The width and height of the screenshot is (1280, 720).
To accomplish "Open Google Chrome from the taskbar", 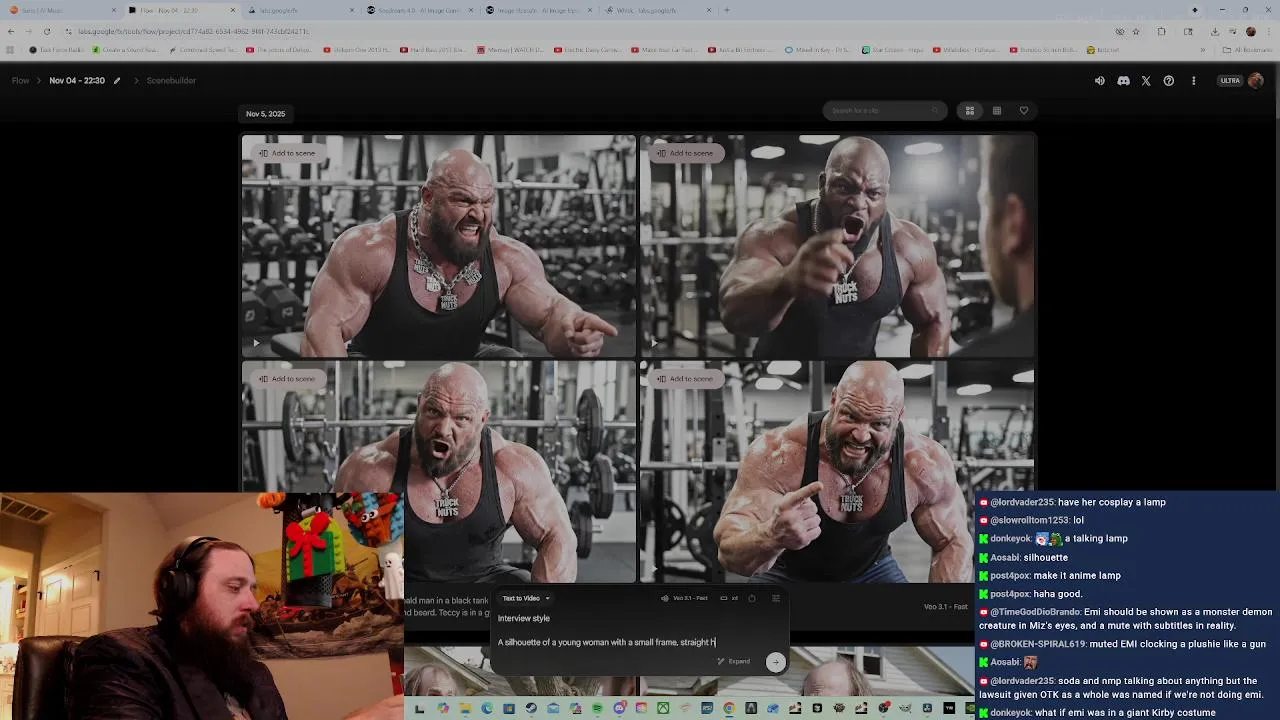I will pos(729,708).
